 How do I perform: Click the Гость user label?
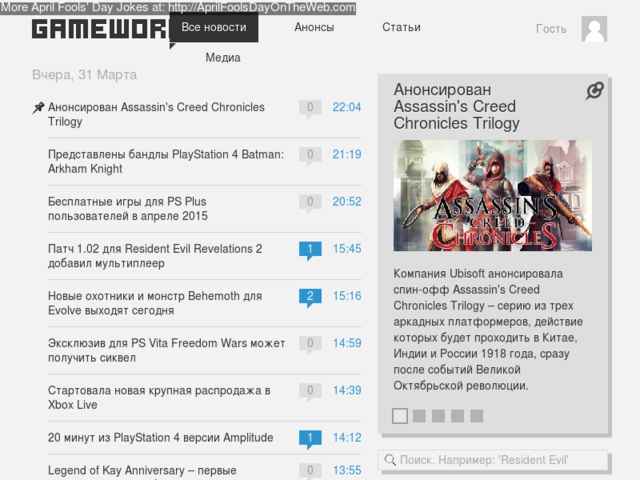(x=551, y=29)
